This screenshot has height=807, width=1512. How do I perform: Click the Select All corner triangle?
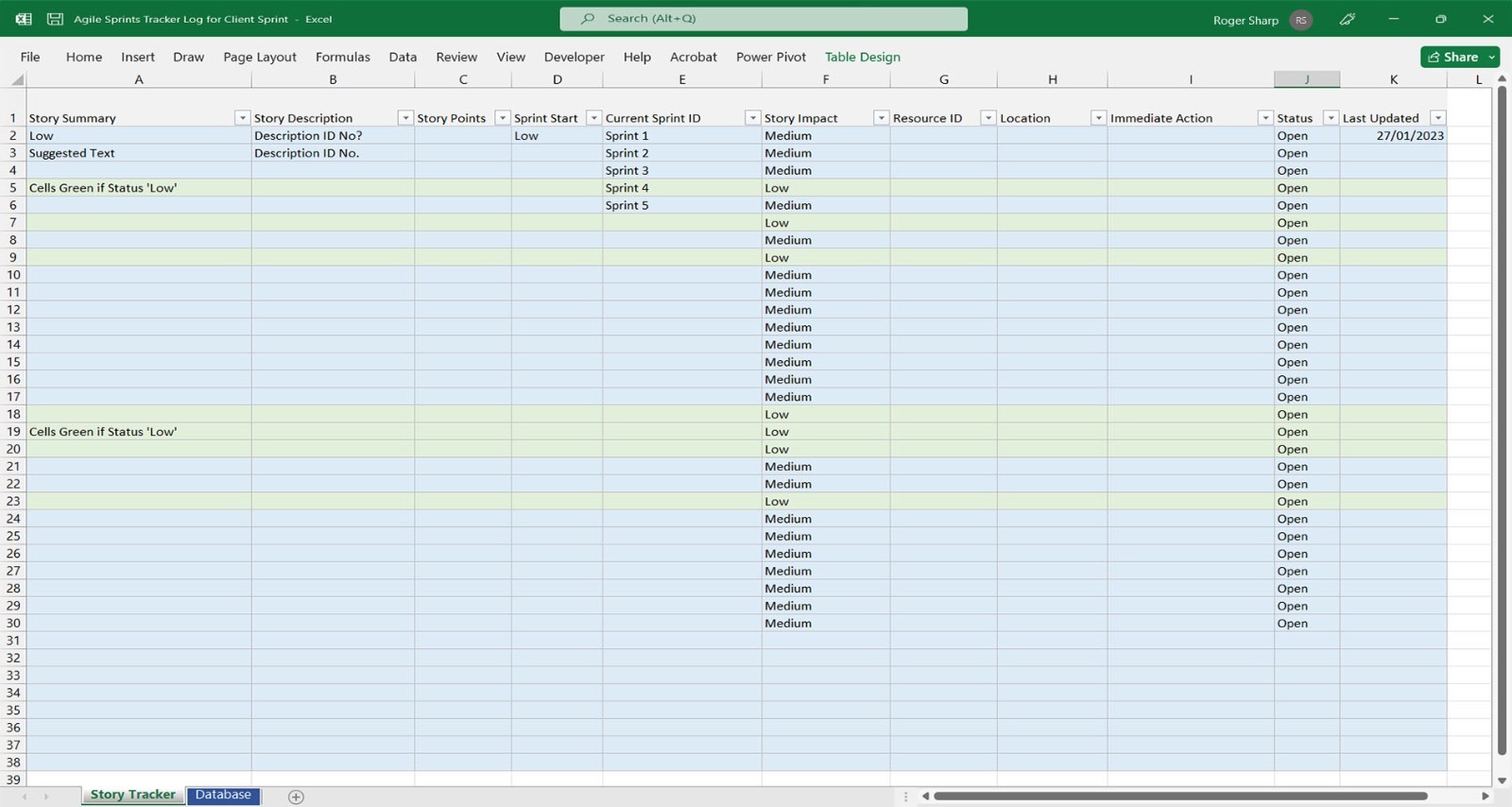click(17, 80)
